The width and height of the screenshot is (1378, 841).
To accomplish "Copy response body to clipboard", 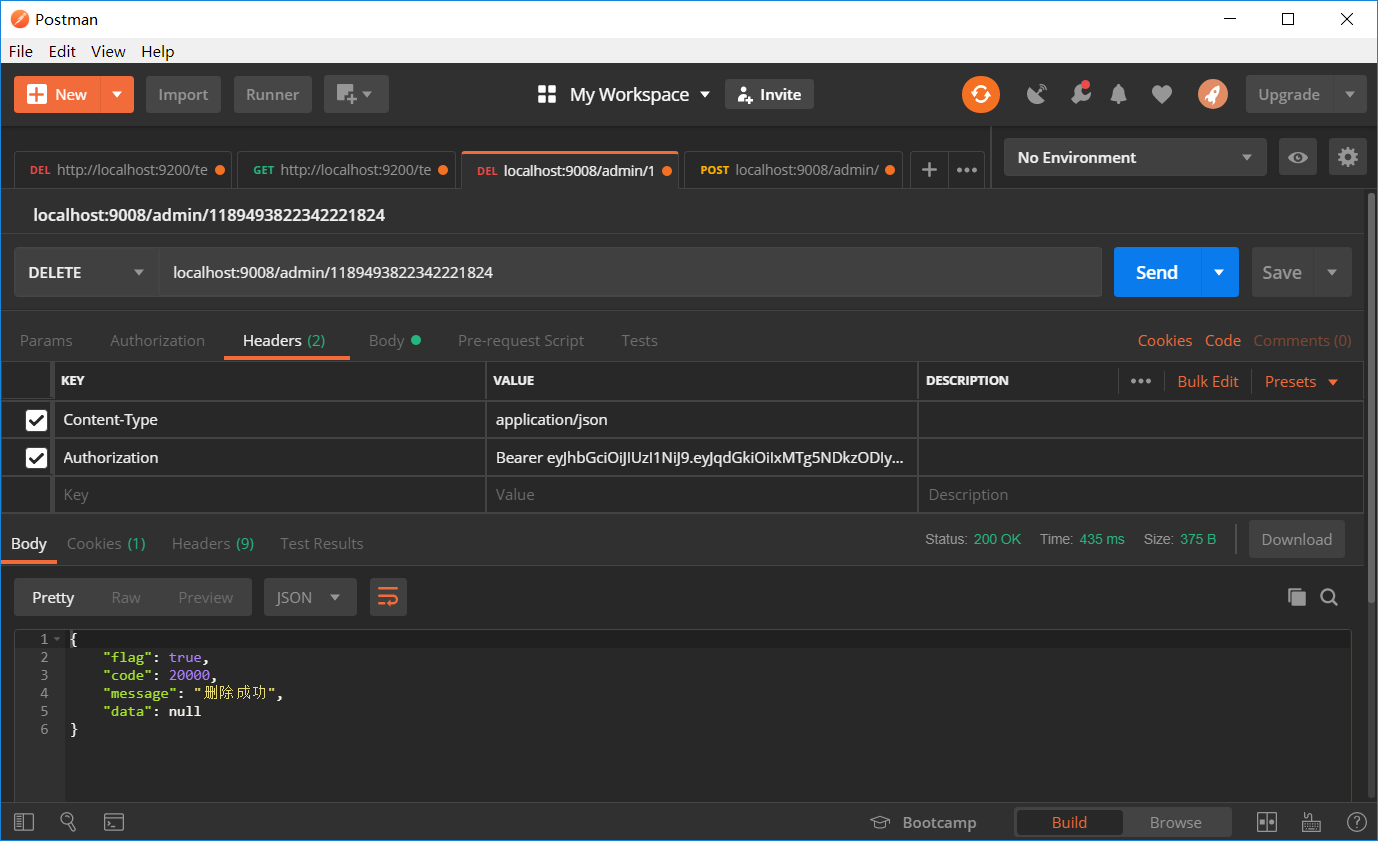I will [x=1297, y=597].
